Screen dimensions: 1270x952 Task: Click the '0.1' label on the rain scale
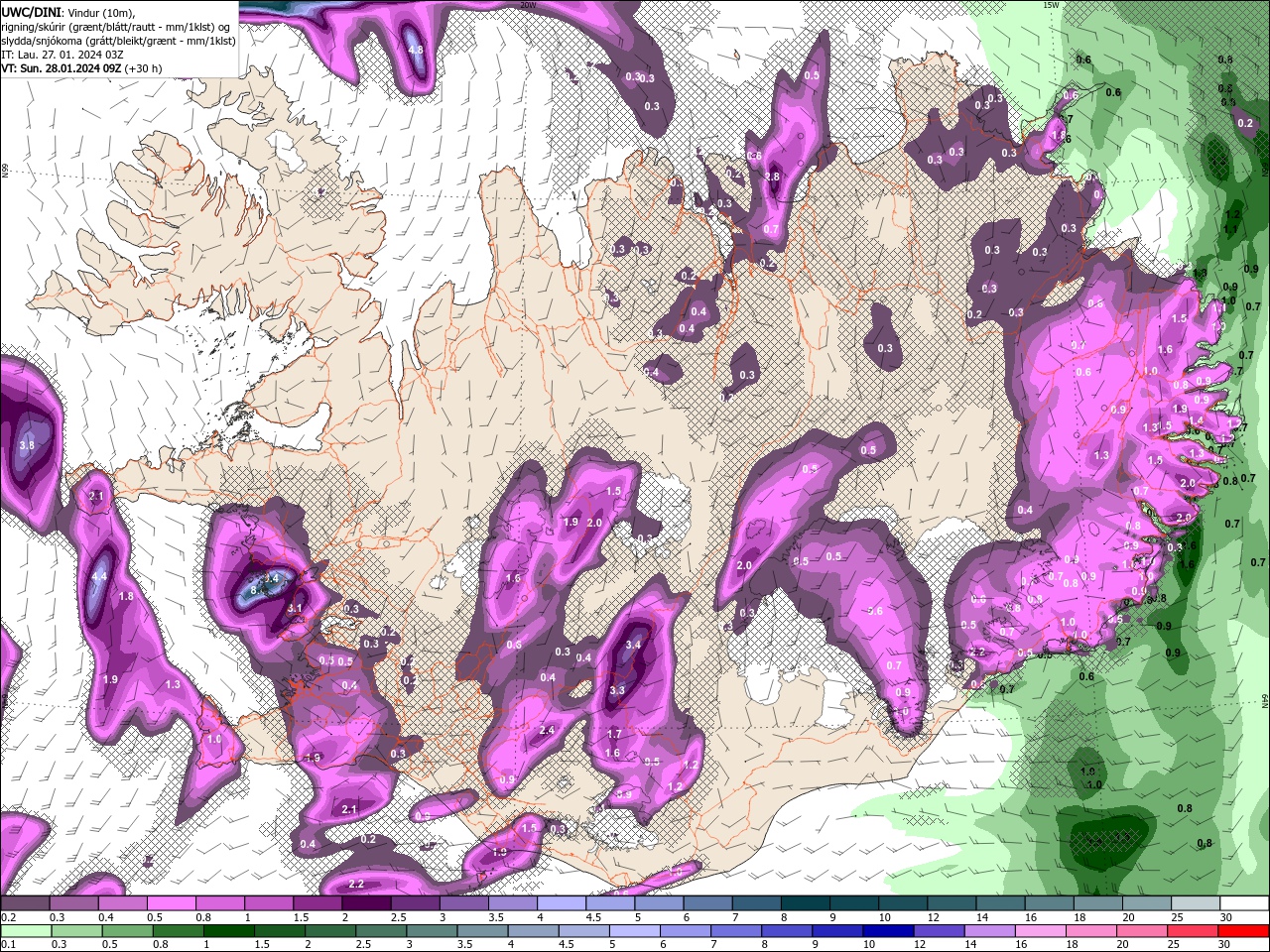(x=8, y=945)
